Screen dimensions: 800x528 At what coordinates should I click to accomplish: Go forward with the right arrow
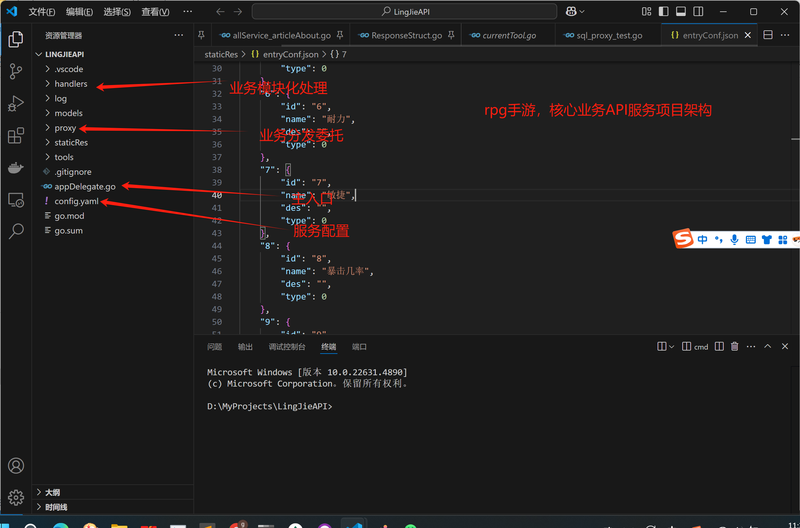[x=237, y=11]
